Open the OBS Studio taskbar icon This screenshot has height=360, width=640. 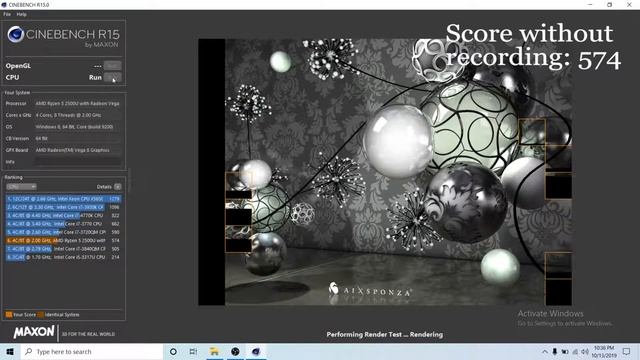coord(235,351)
